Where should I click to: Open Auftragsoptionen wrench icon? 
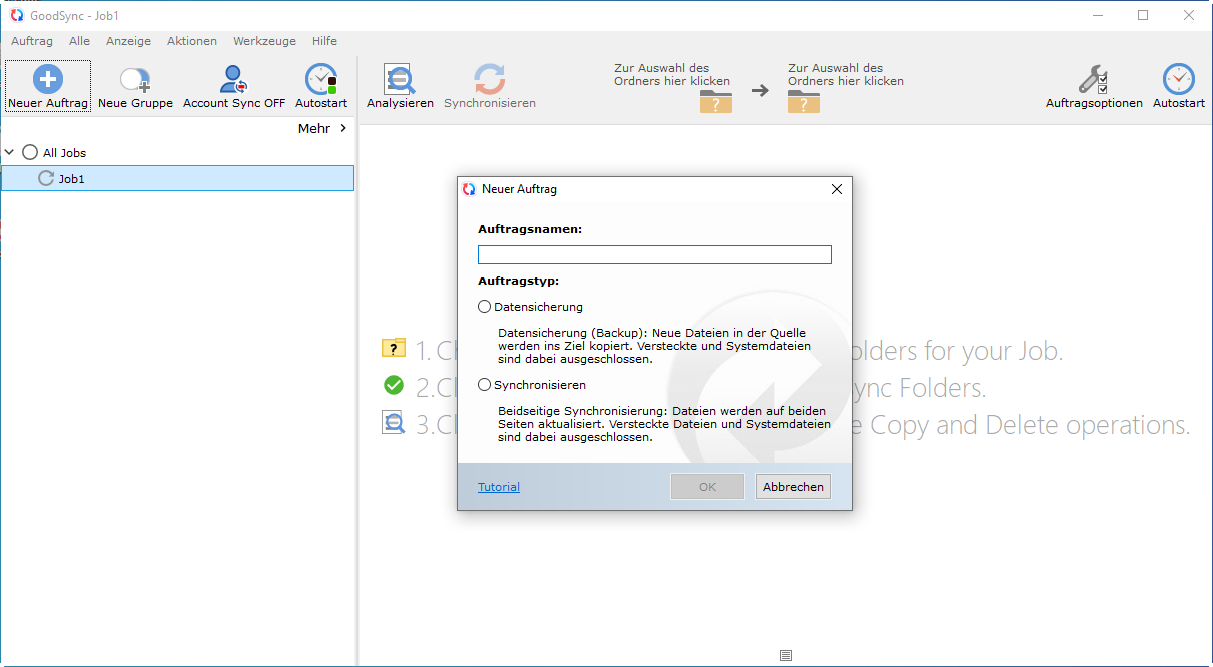click(x=1093, y=80)
